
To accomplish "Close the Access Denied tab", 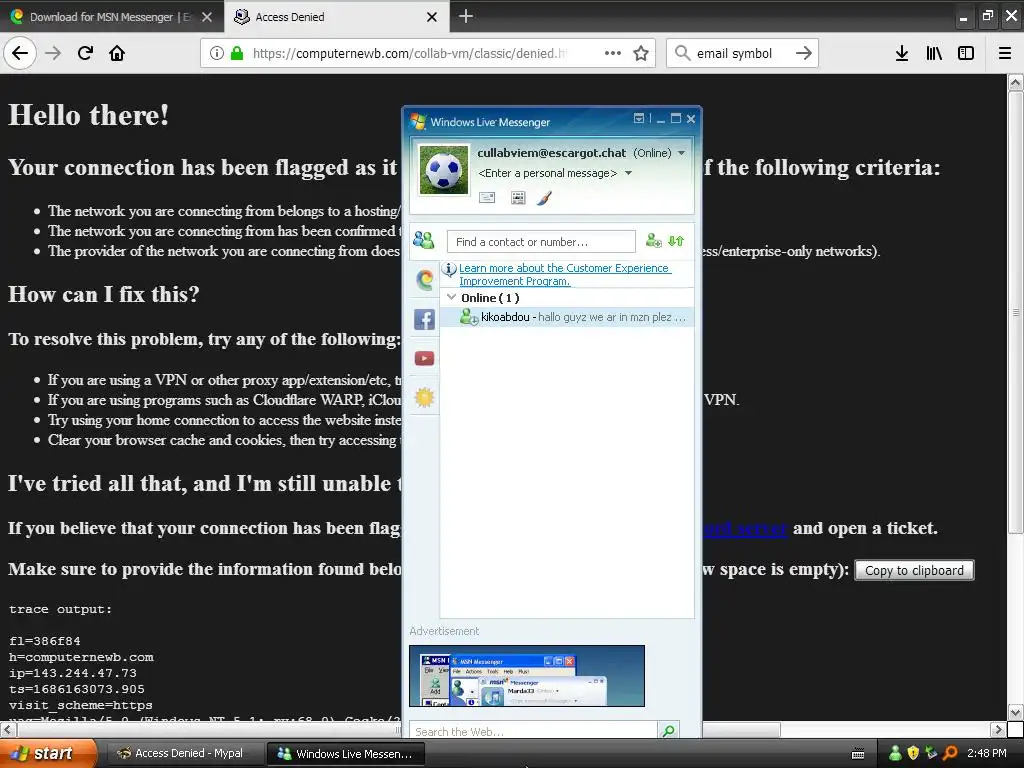I will coord(432,17).
